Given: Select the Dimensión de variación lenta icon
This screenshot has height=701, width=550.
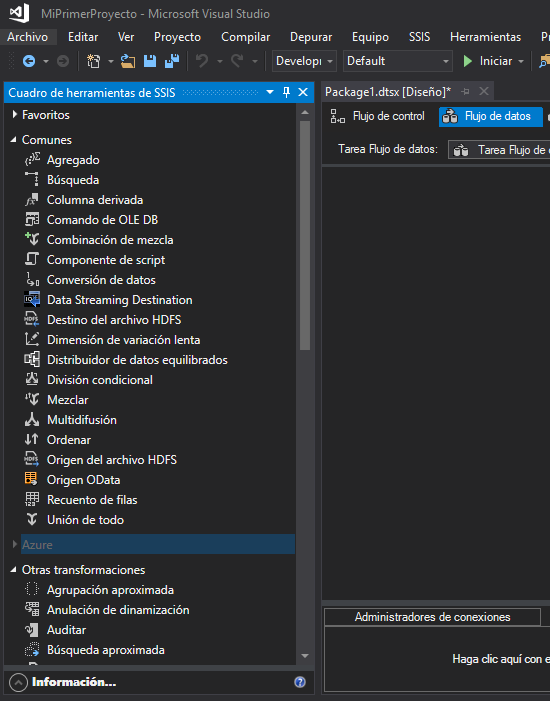Looking at the screenshot, I should [32, 340].
